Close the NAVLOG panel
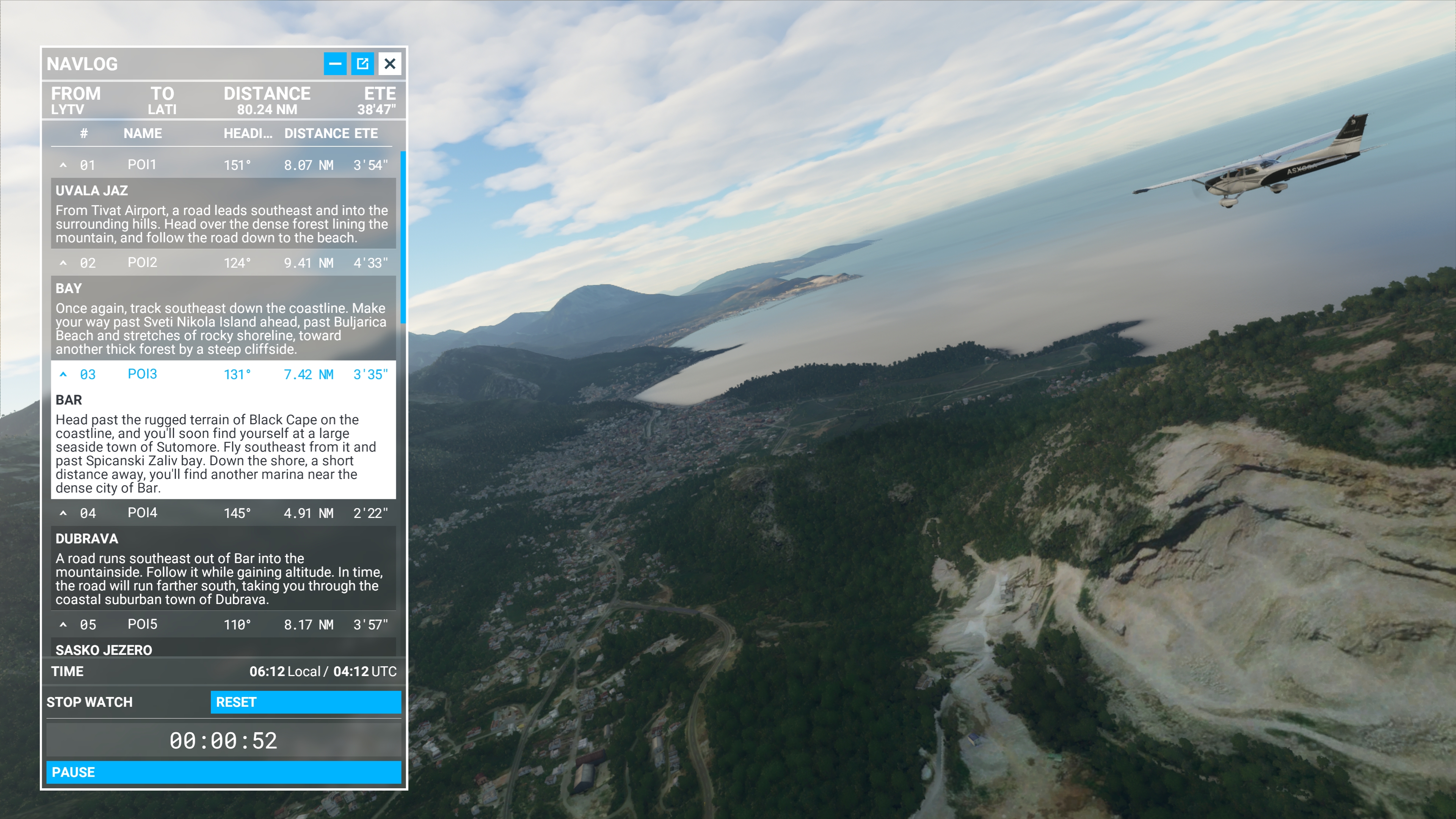 tap(390, 64)
